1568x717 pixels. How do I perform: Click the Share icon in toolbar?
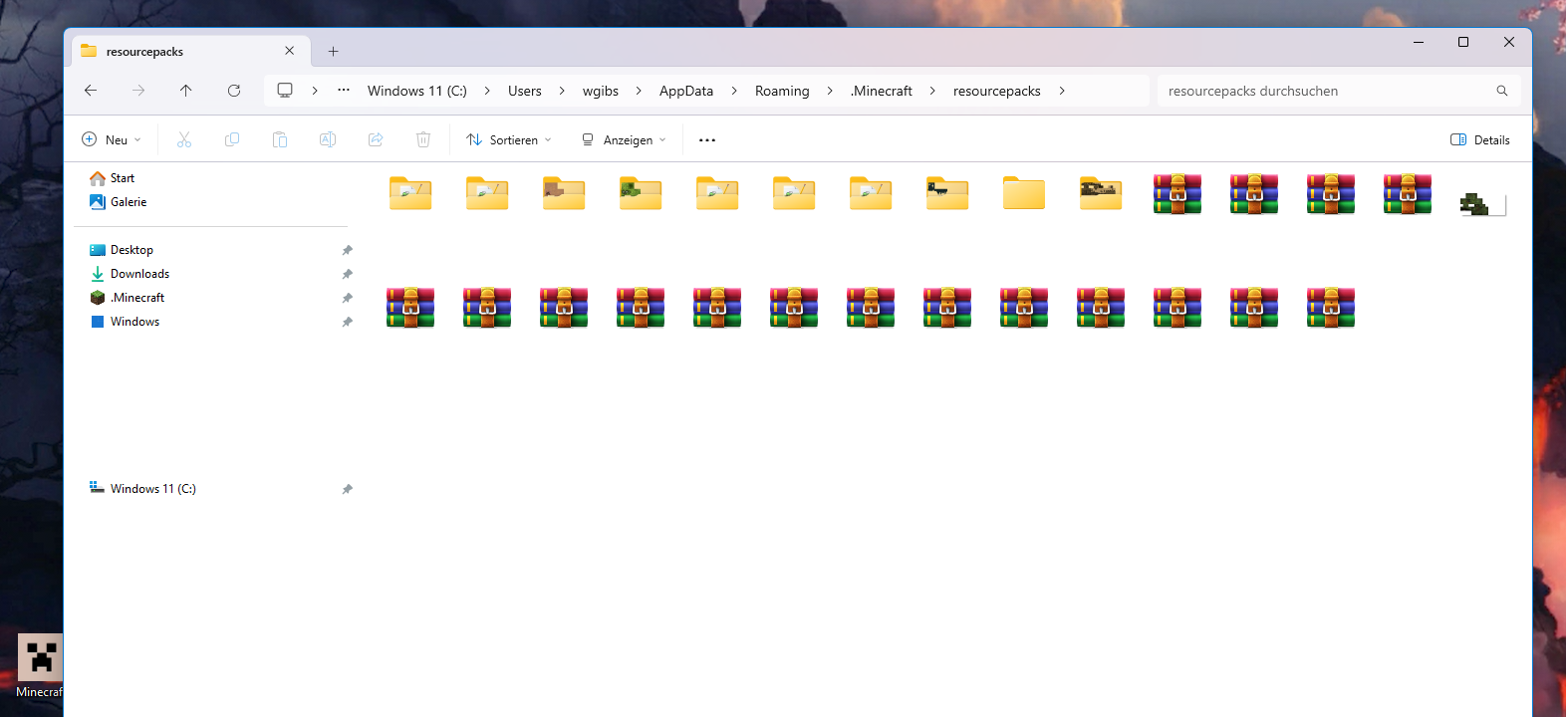376,140
